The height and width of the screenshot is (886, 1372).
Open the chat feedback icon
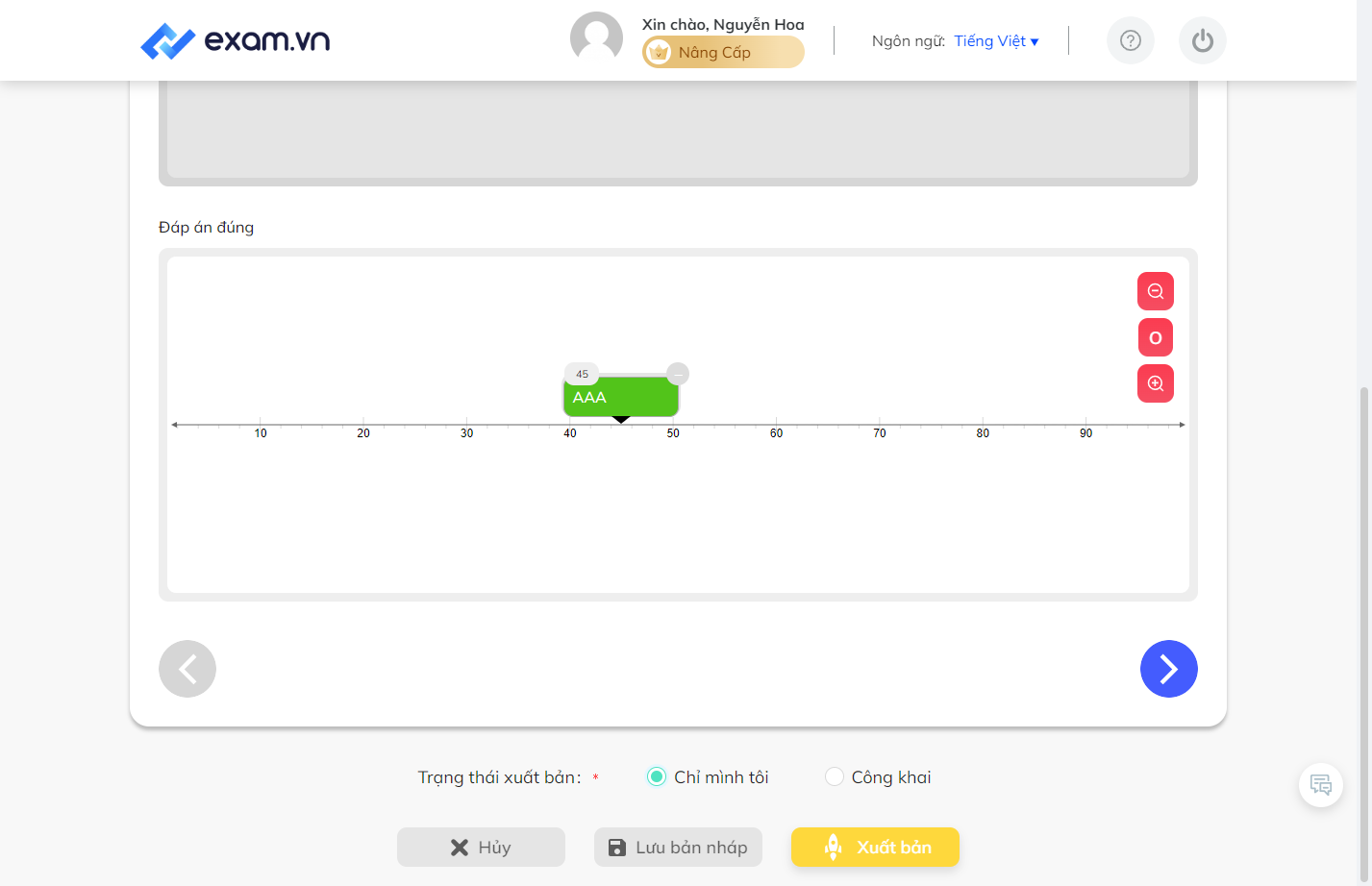pyautogui.click(x=1321, y=785)
